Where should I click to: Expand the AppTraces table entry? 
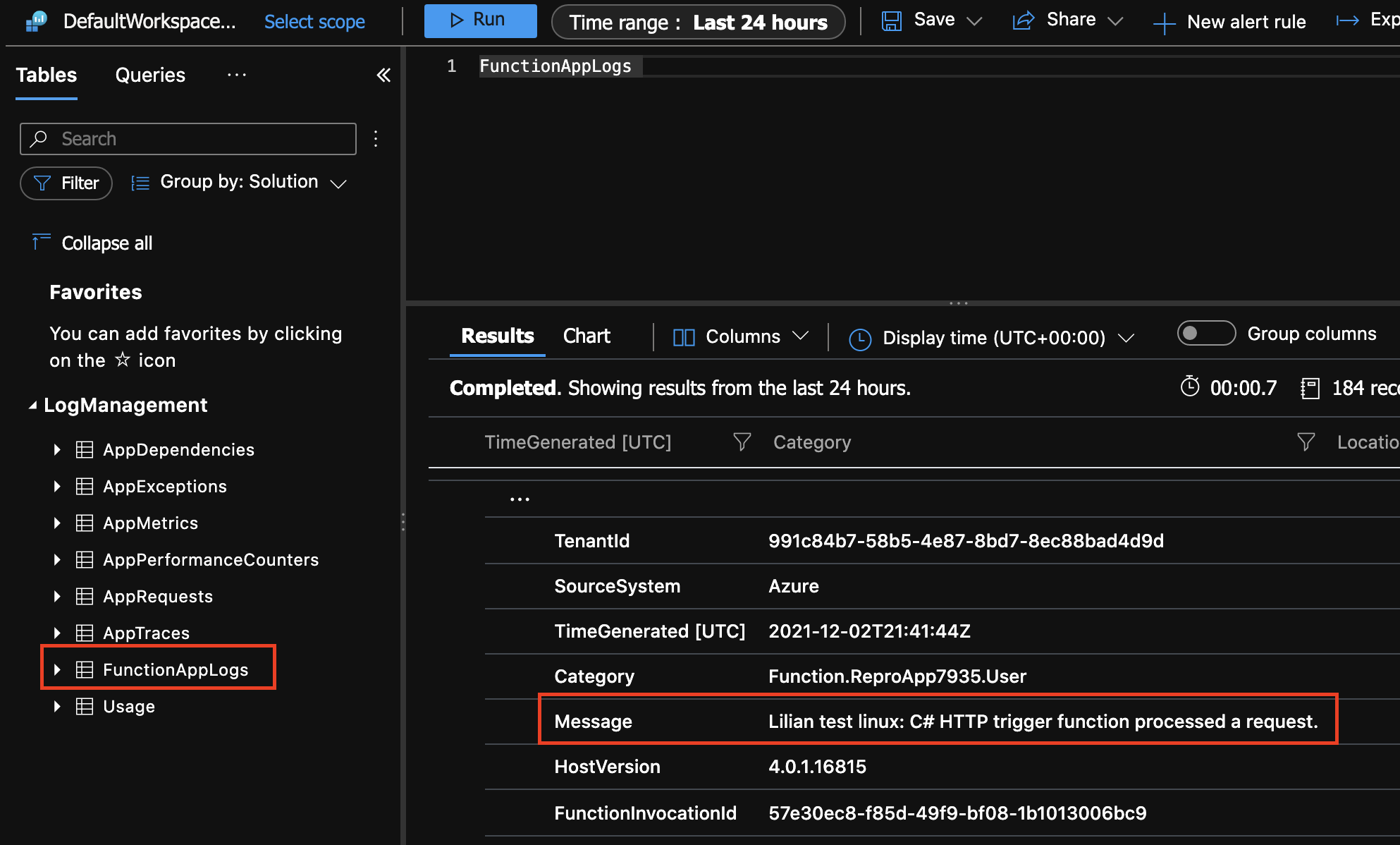[x=57, y=633]
